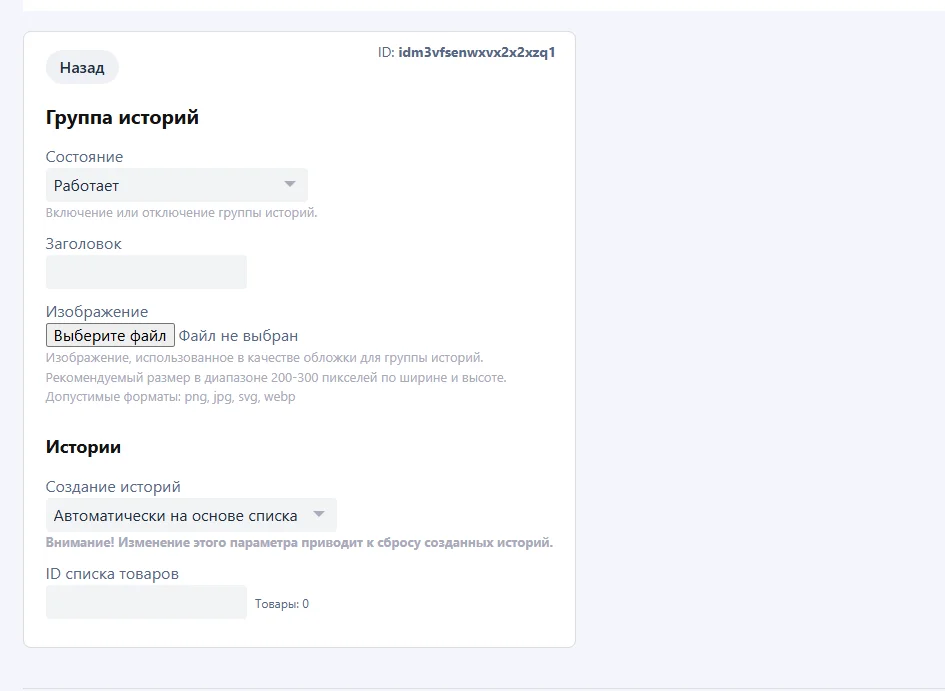Screen dimensions: 945x691
Task: Click the Заголовок field label
Action: click(84, 243)
